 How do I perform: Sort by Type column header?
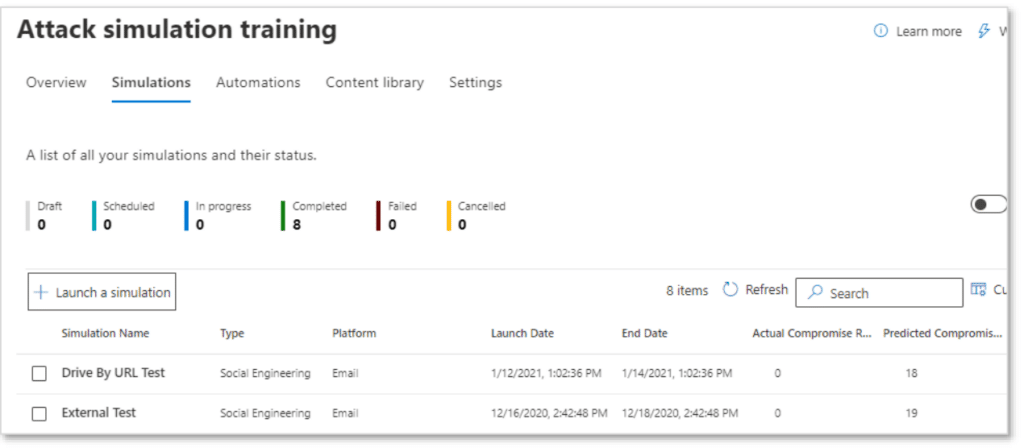point(232,333)
